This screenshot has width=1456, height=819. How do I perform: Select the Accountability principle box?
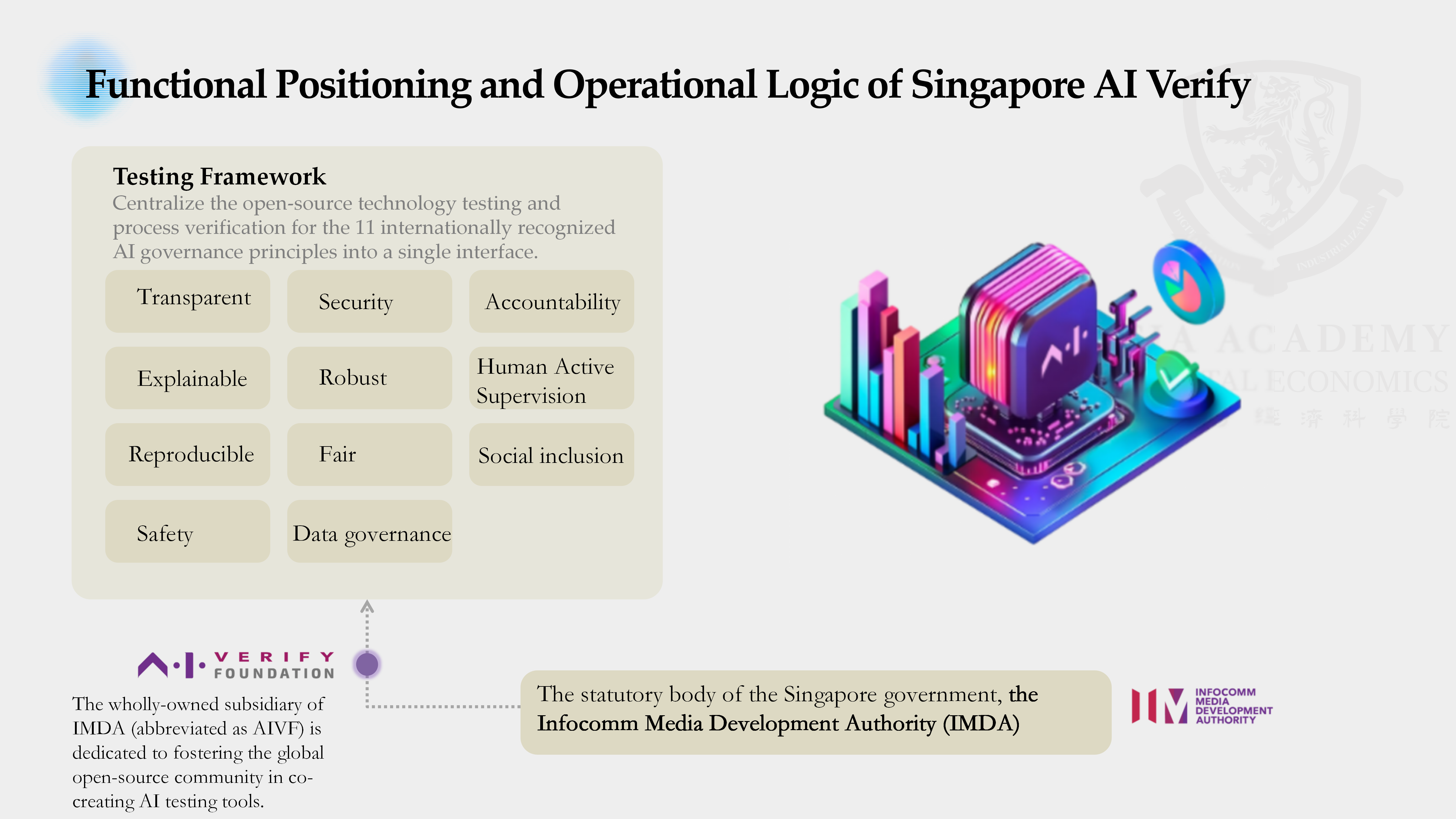[x=552, y=301]
